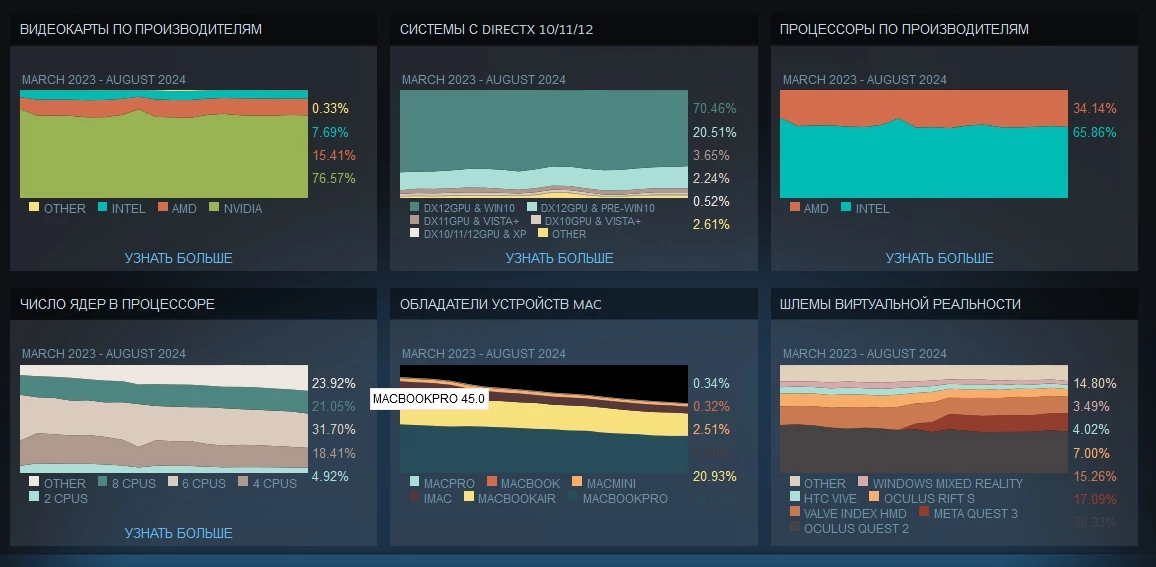This screenshot has height=567, width=1156.
Task: Click the 70.46% value beside the DirectX chart
Action: 714,108
